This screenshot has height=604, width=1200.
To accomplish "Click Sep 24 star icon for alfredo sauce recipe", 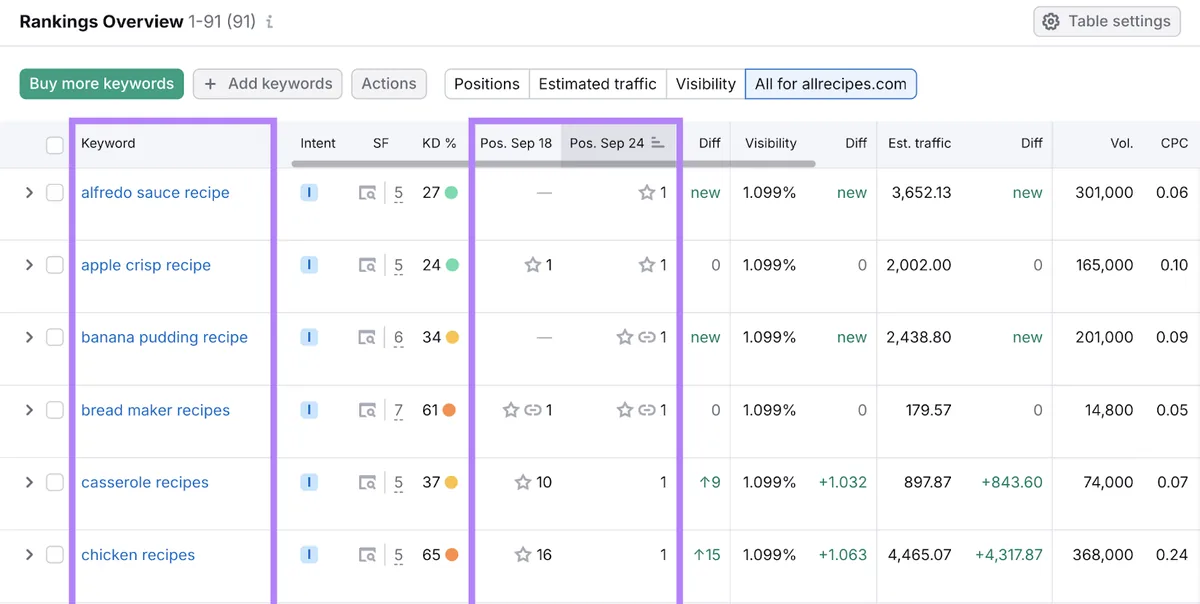I will 647,193.
